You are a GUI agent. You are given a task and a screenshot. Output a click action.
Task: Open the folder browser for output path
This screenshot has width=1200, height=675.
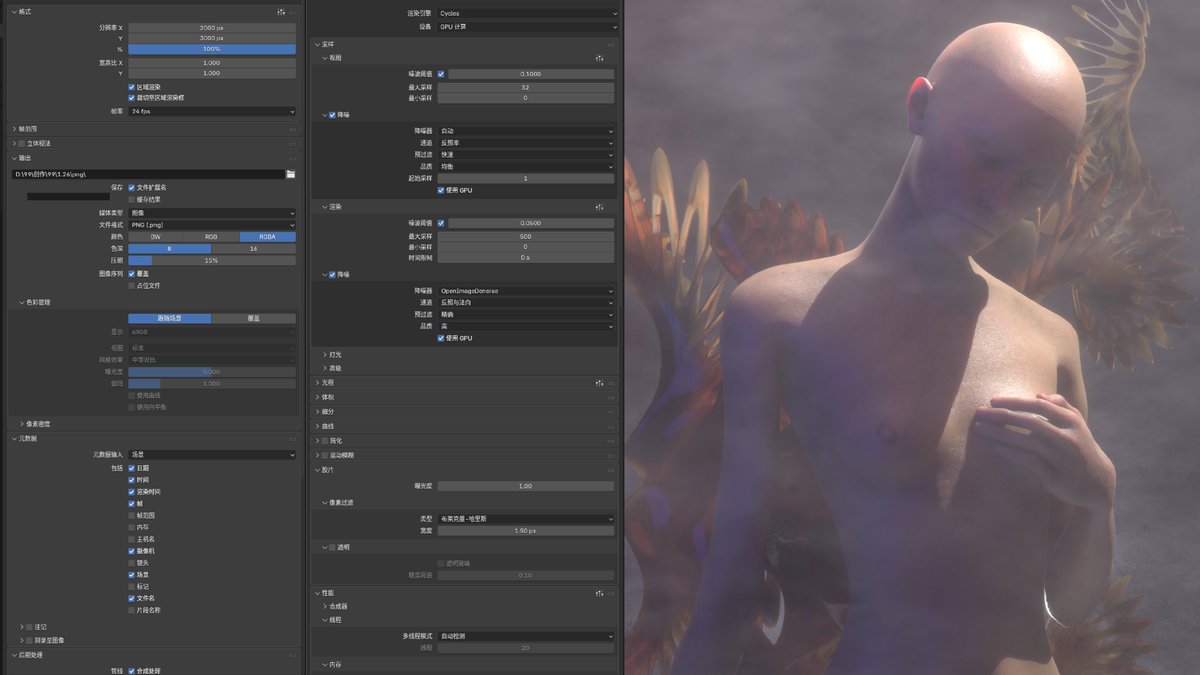[x=290, y=174]
